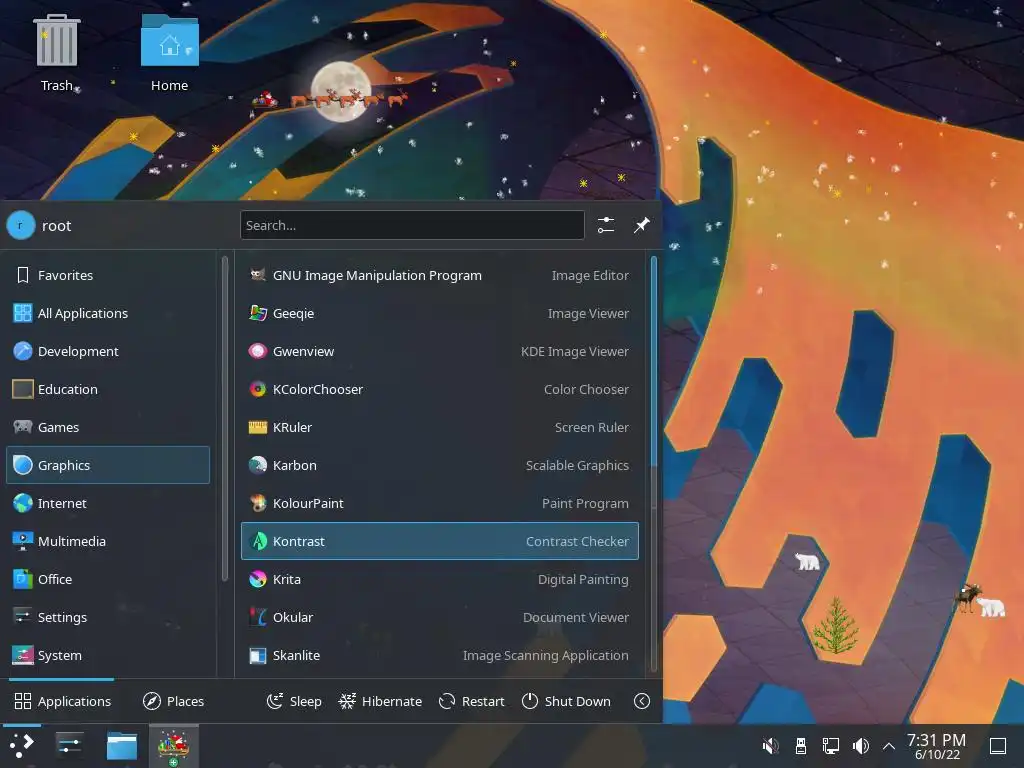Click the root user avatar
This screenshot has width=1024, height=768.
pyautogui.click(x=21, y=225)
